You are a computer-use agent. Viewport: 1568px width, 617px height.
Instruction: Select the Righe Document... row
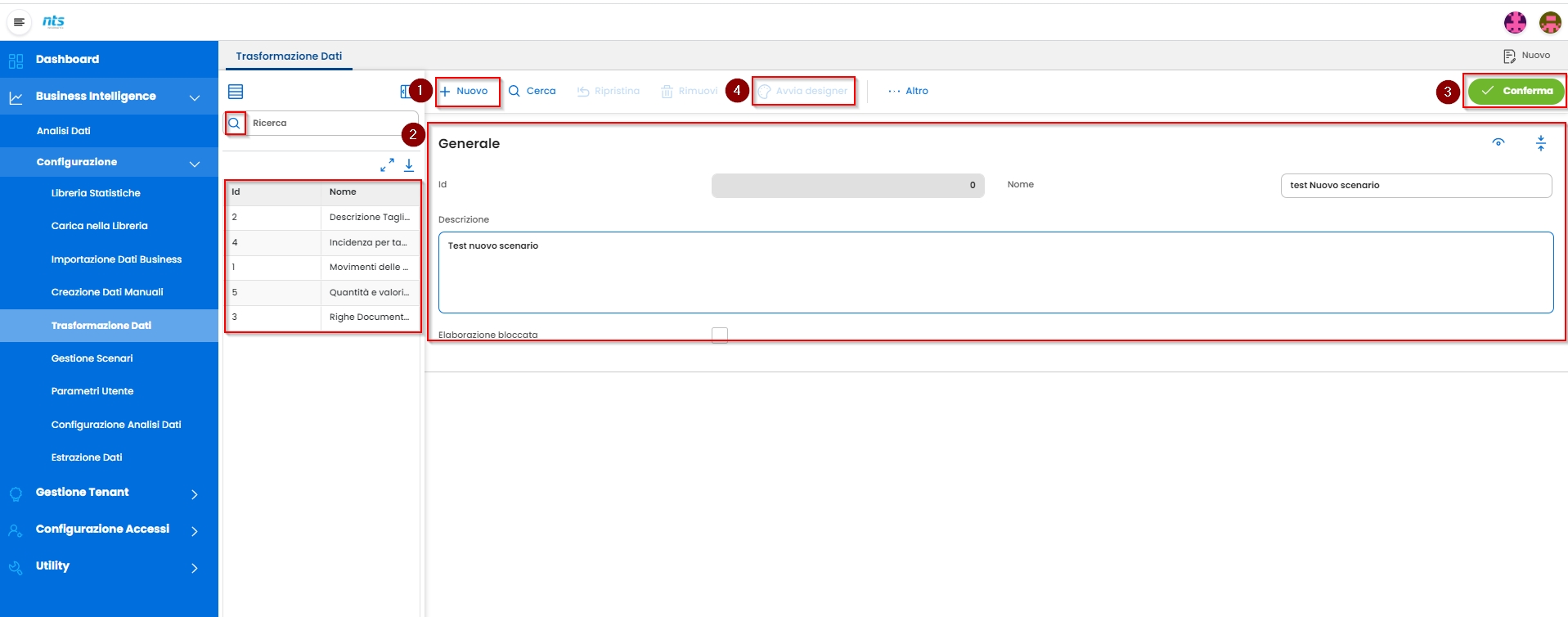pos(323,318)
